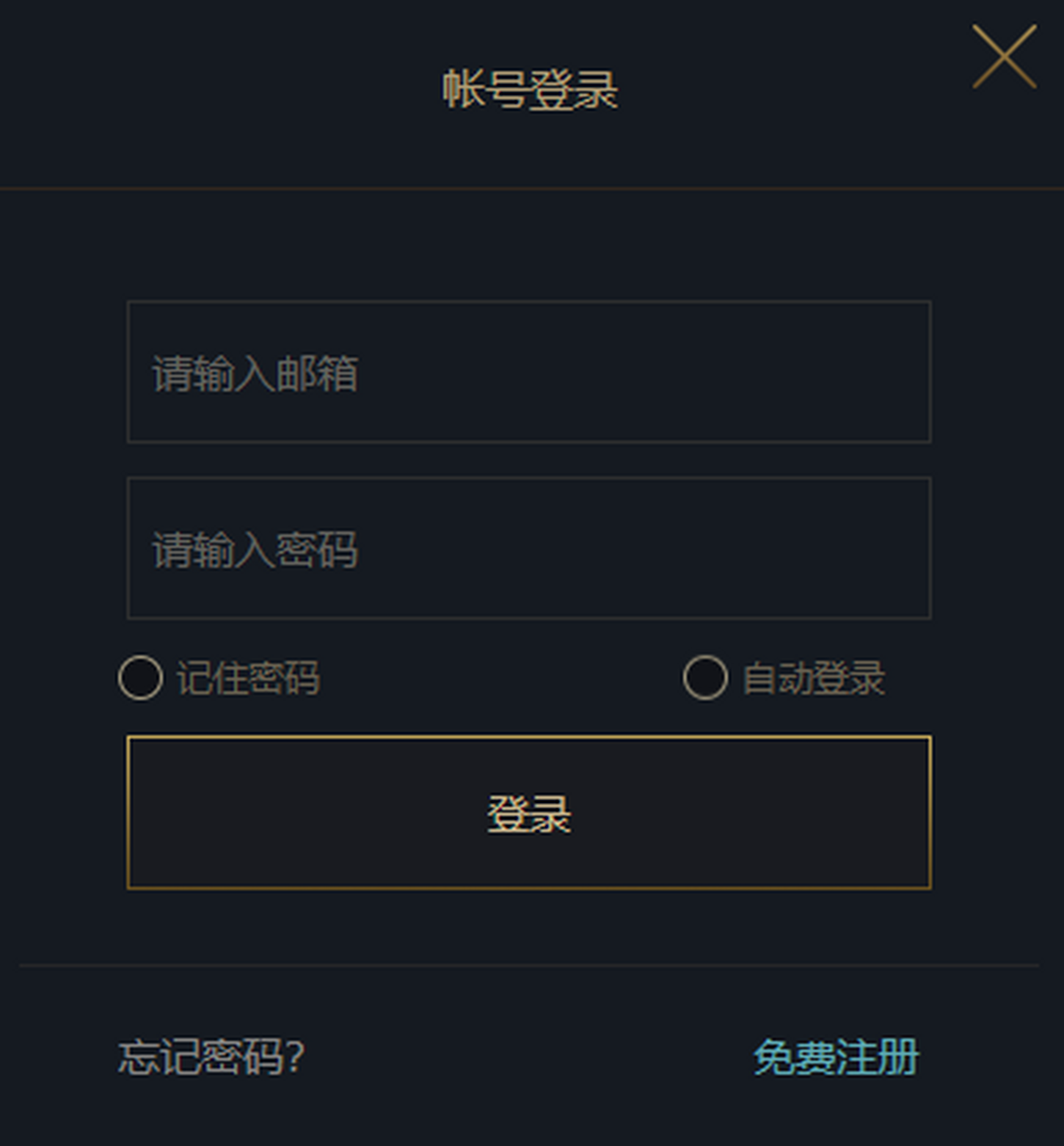Focus the 请输入密码 password input field

click(x=528, y=548)
